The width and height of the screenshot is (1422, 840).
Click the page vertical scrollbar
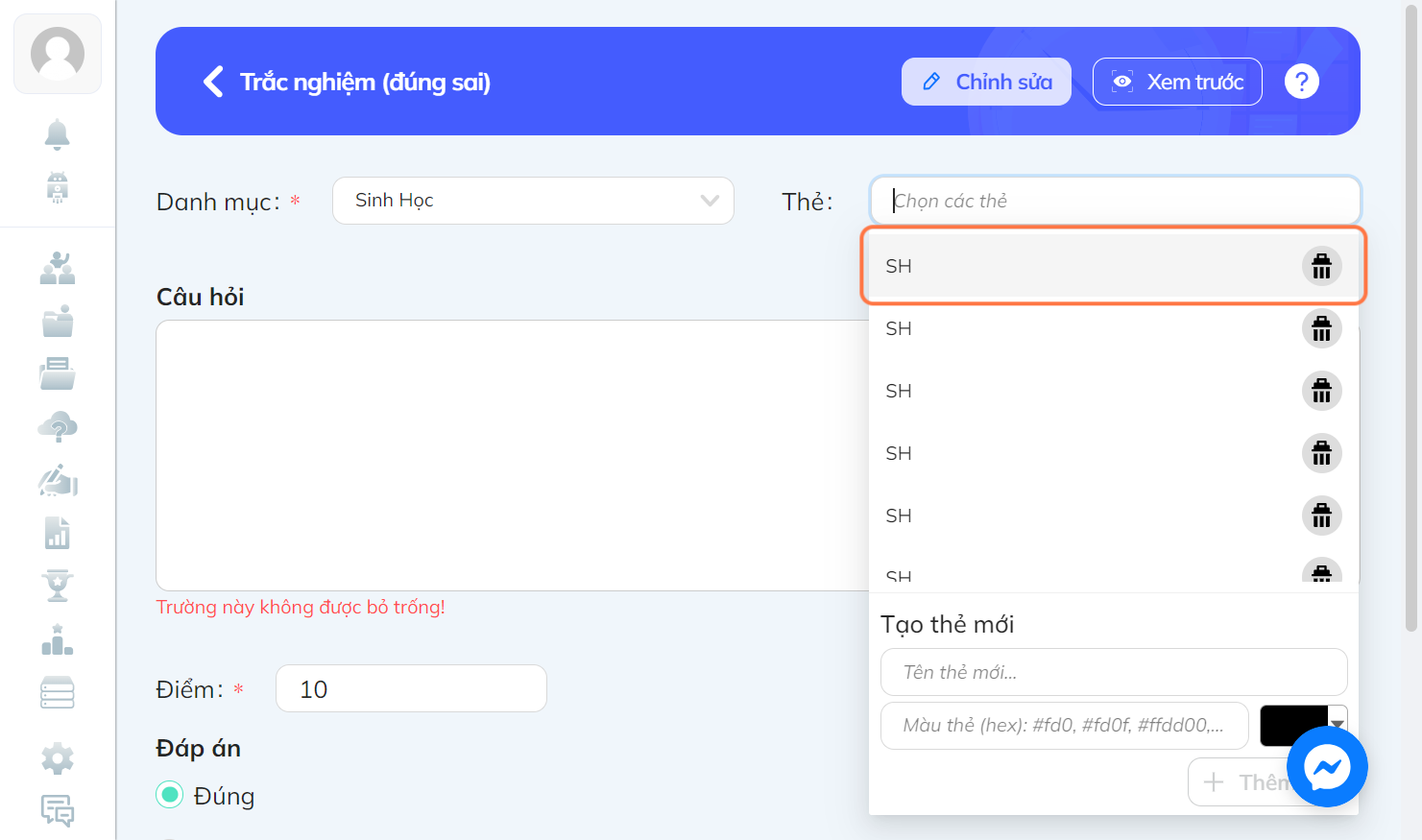pyautogui.click(x=1411, y=317)
